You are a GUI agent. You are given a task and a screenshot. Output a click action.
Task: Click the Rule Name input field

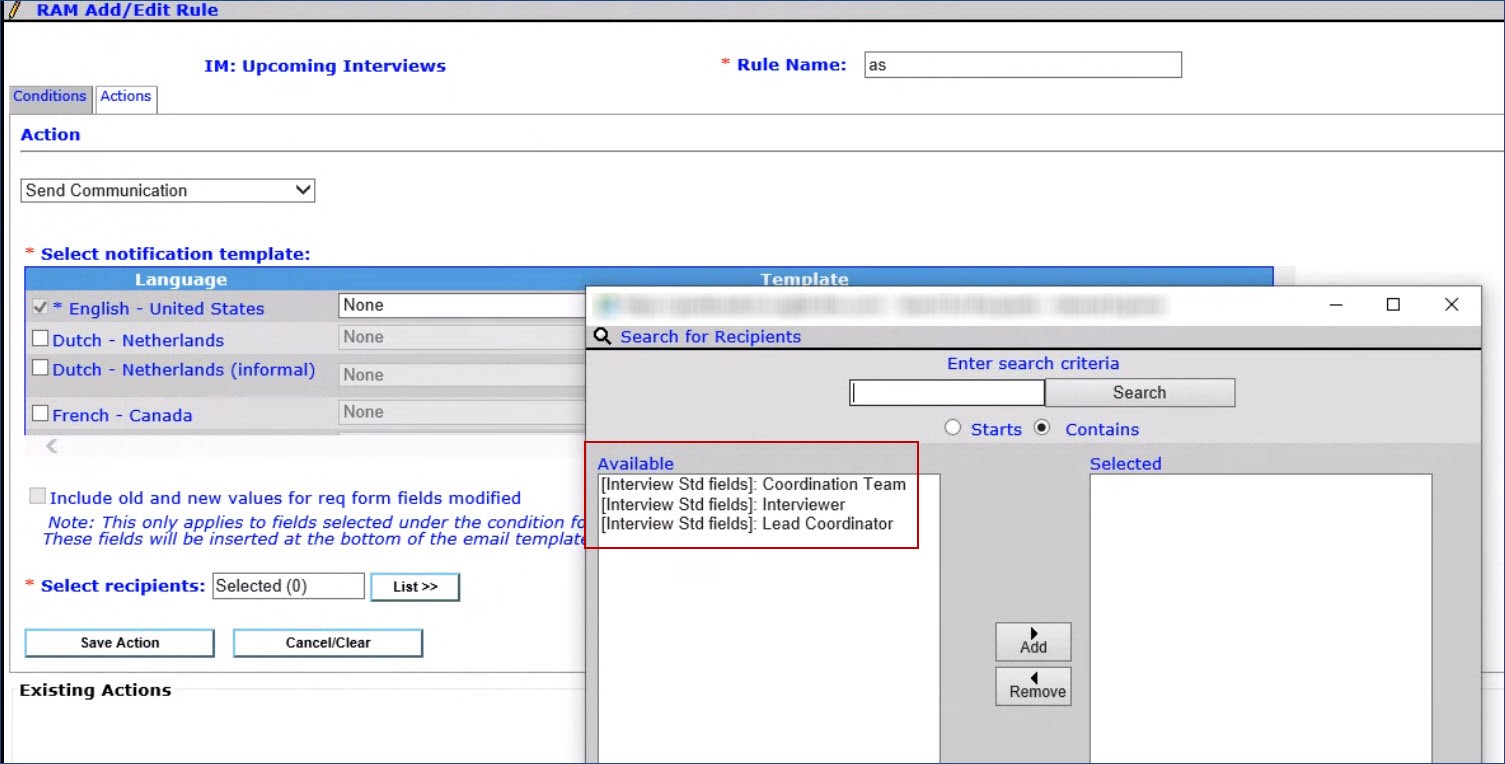(1023, 65)
